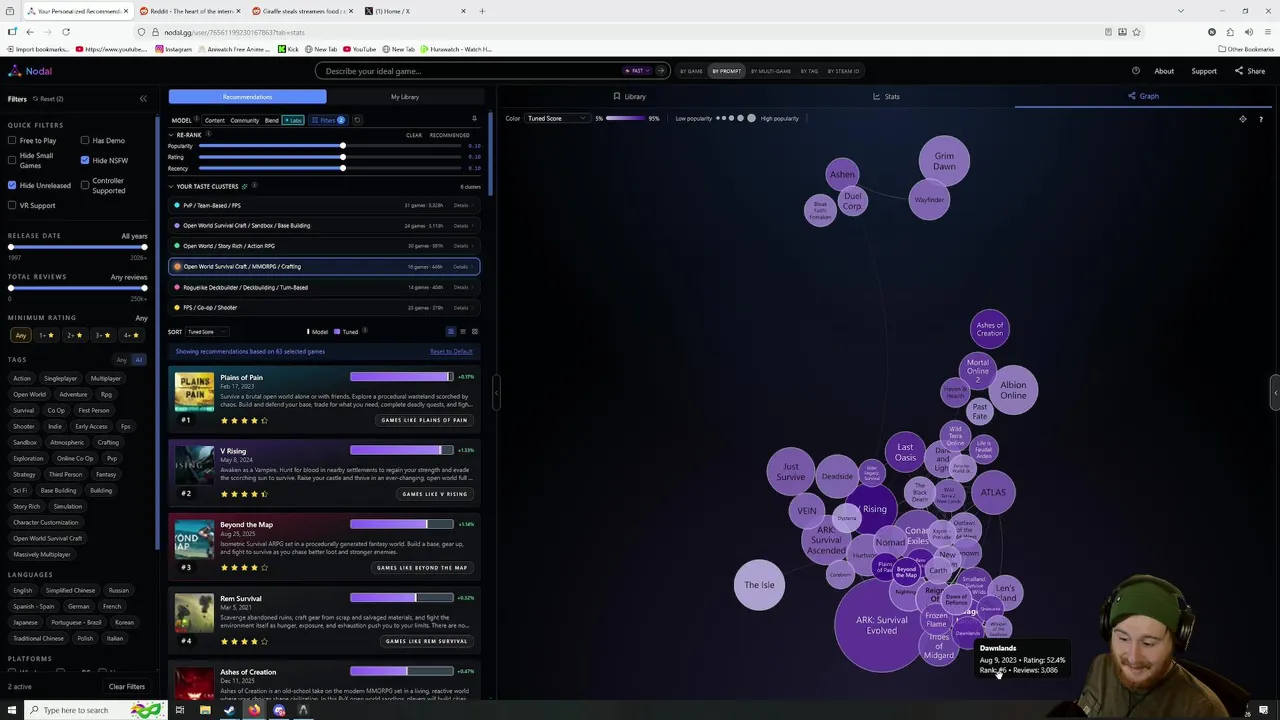This screenshot has width=1280, height=720.
Task: Collapse Your Taste Clusters section
Action: pos(171,186)
